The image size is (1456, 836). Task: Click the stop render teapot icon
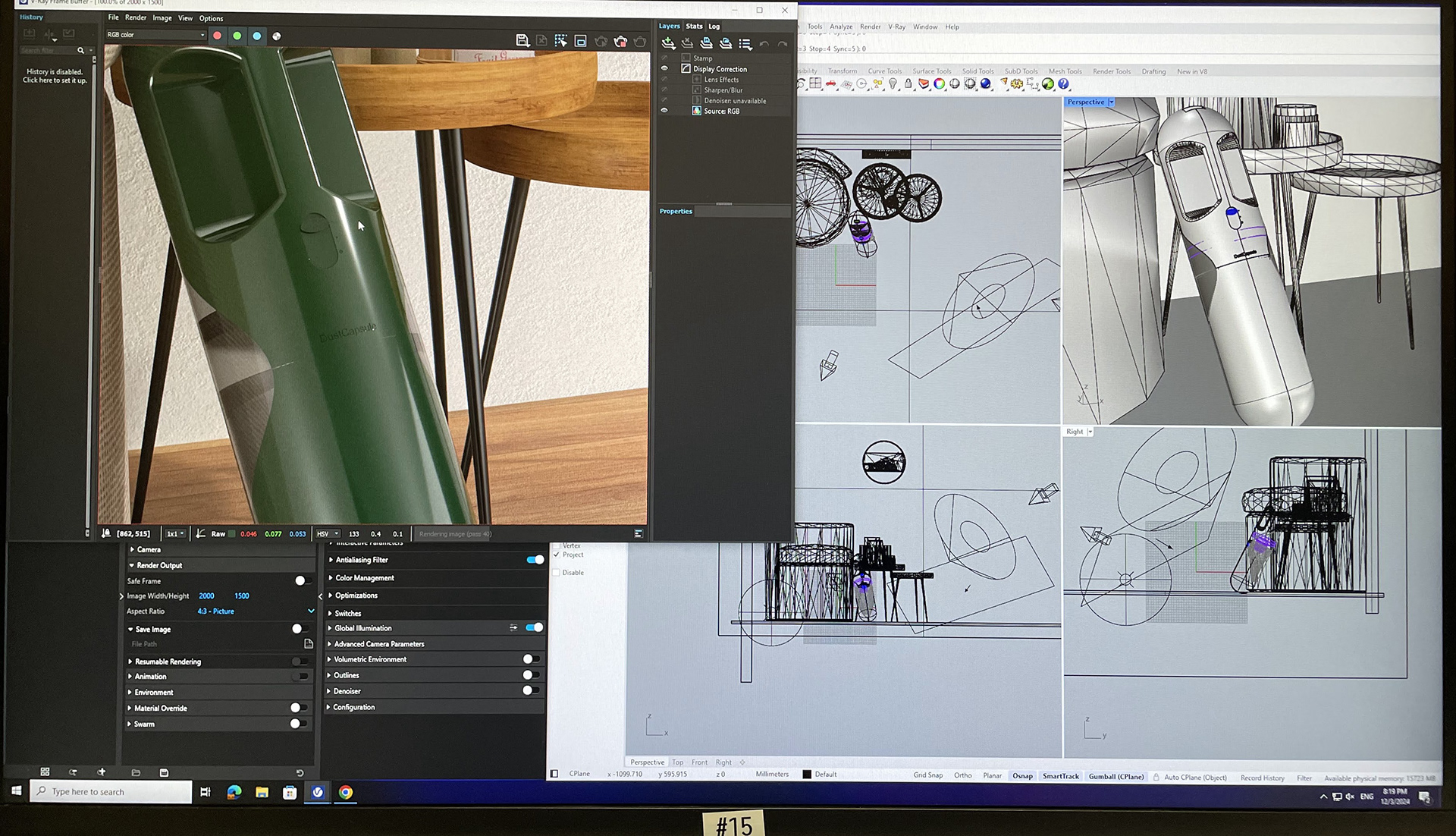[x=620, y=41]
